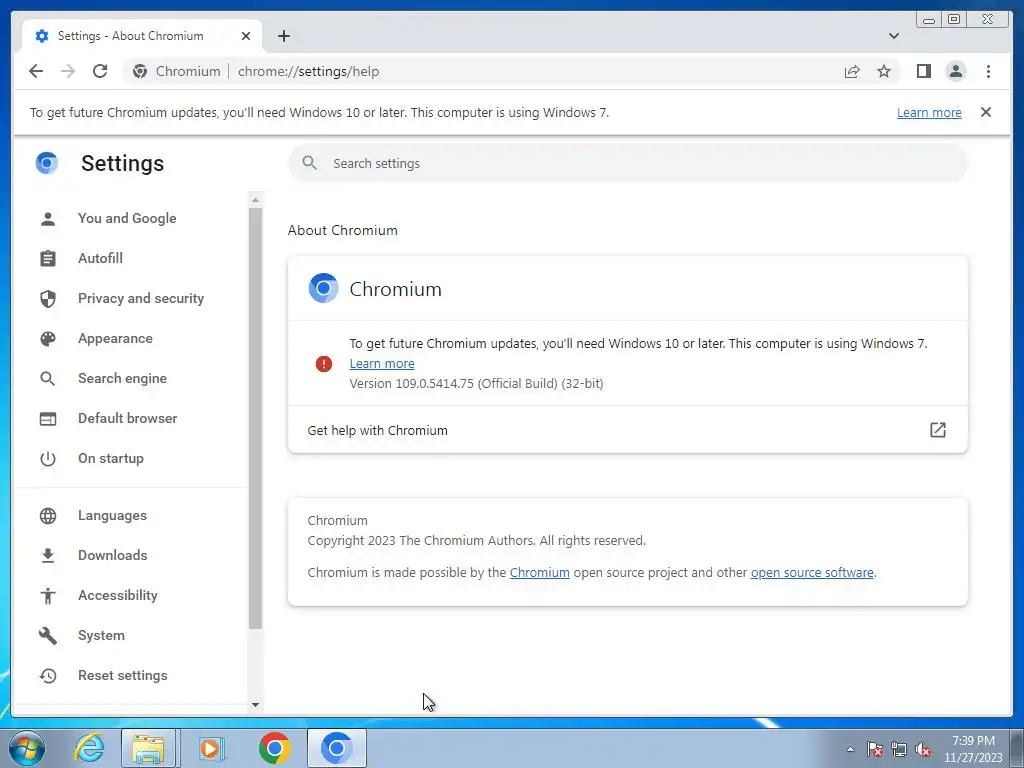1024x768 pixels.
Task: Open the Chromium open source project link
Action: point(539,573)
